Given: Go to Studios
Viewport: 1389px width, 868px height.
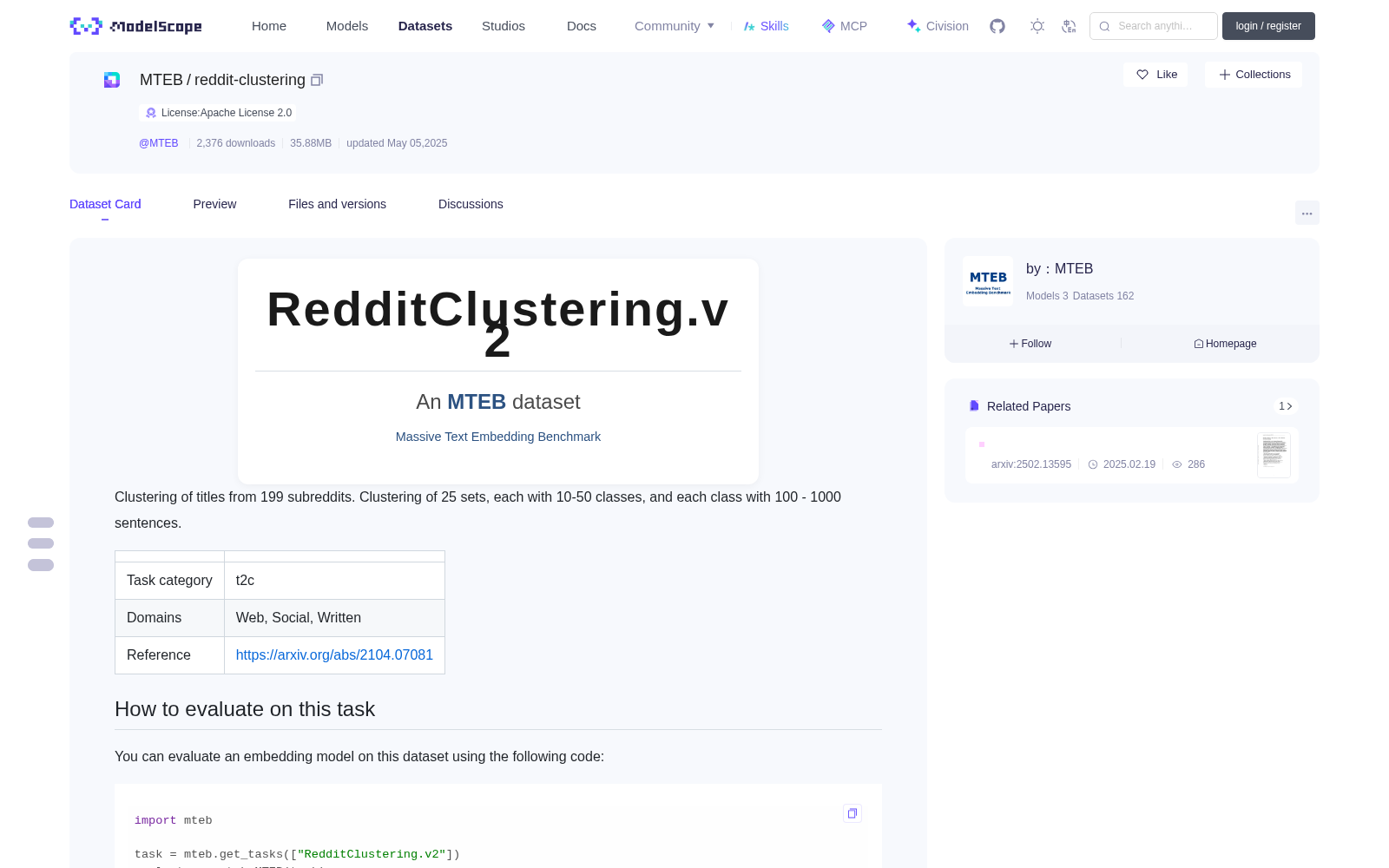Looking at the screenshot, I should [504, 26].
